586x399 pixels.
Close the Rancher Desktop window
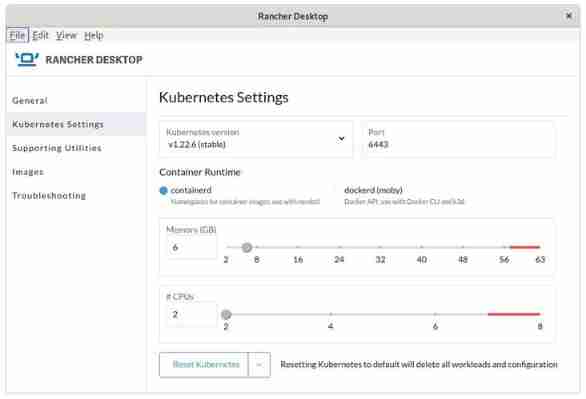click(568, 16)
